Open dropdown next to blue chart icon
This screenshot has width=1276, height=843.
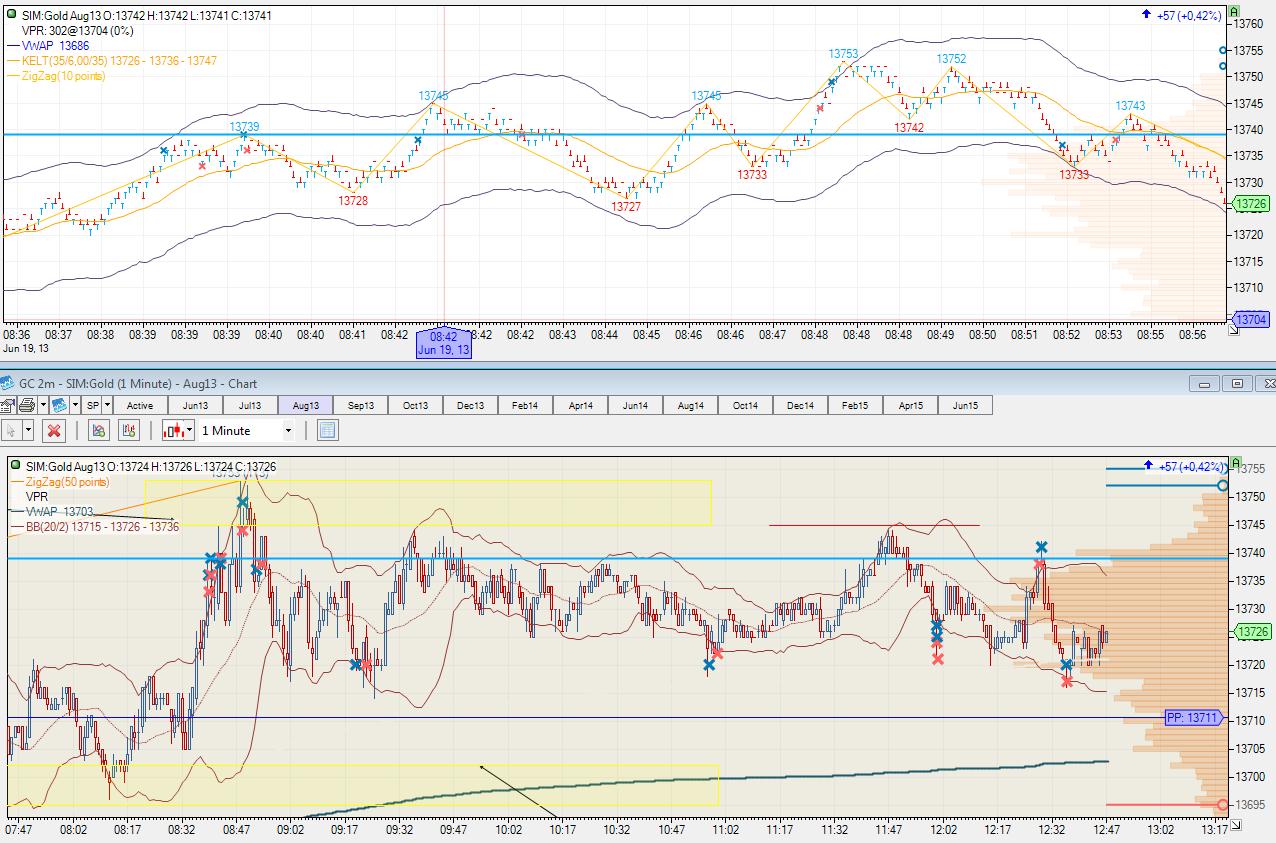75,405
